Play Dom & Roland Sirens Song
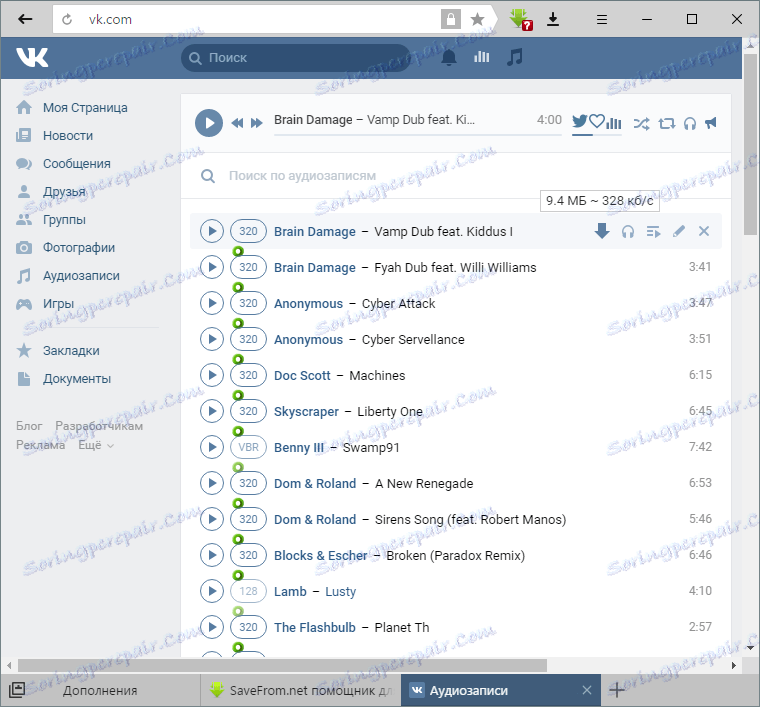The image size is (760, 707). (212, 519)
